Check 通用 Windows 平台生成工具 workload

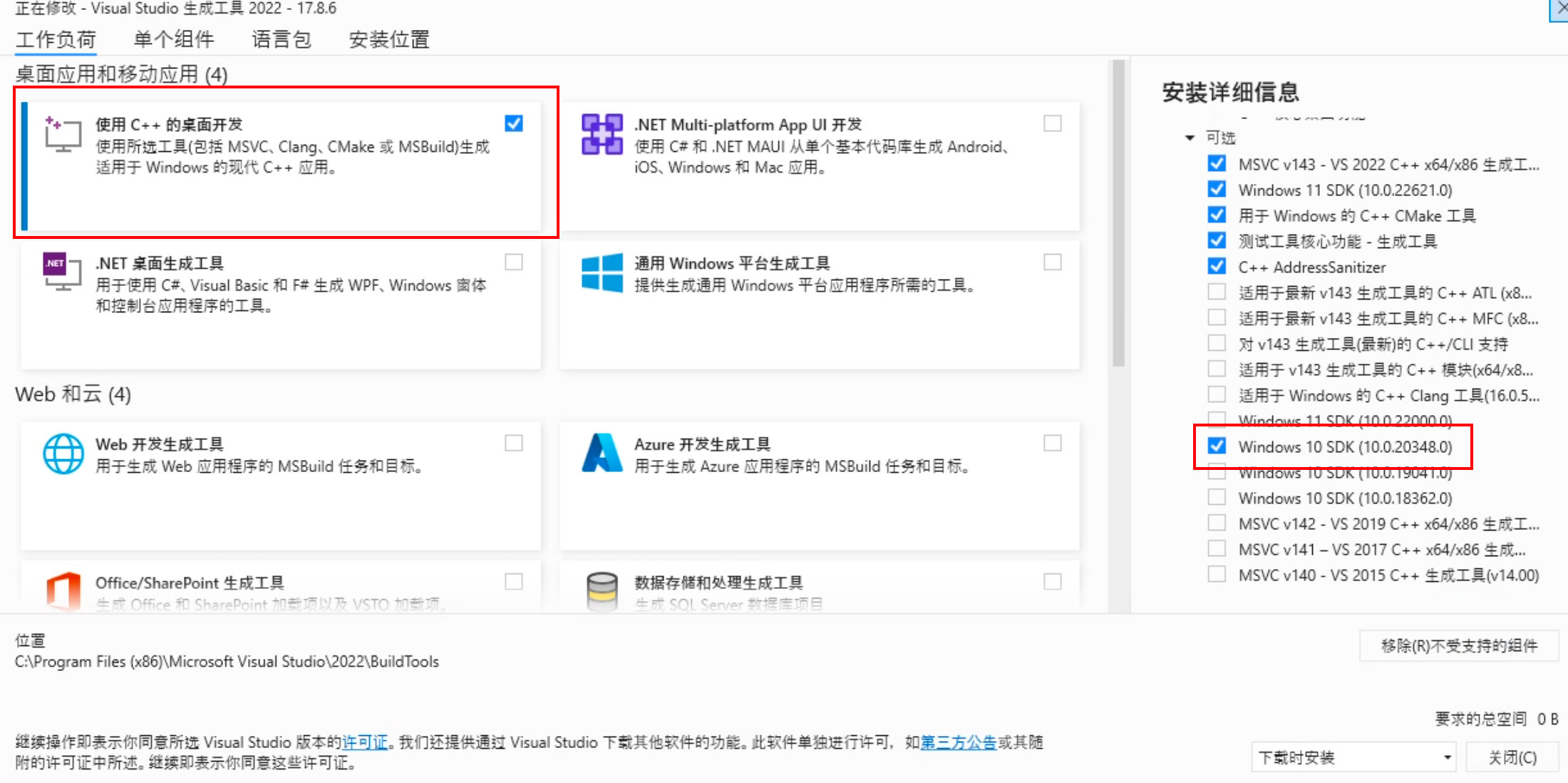[1053, 262]
